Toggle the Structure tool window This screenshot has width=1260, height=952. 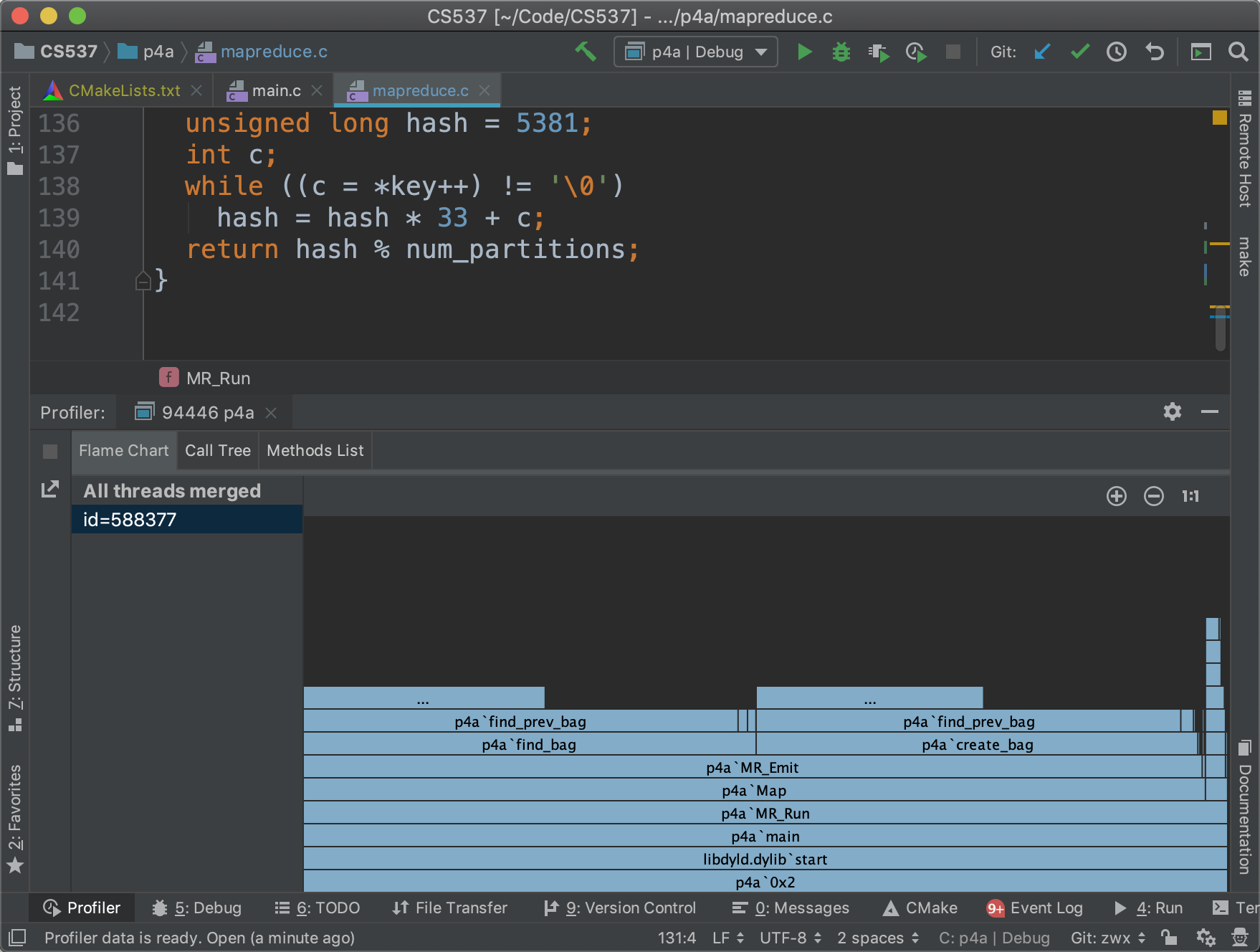tap(15, 677)
